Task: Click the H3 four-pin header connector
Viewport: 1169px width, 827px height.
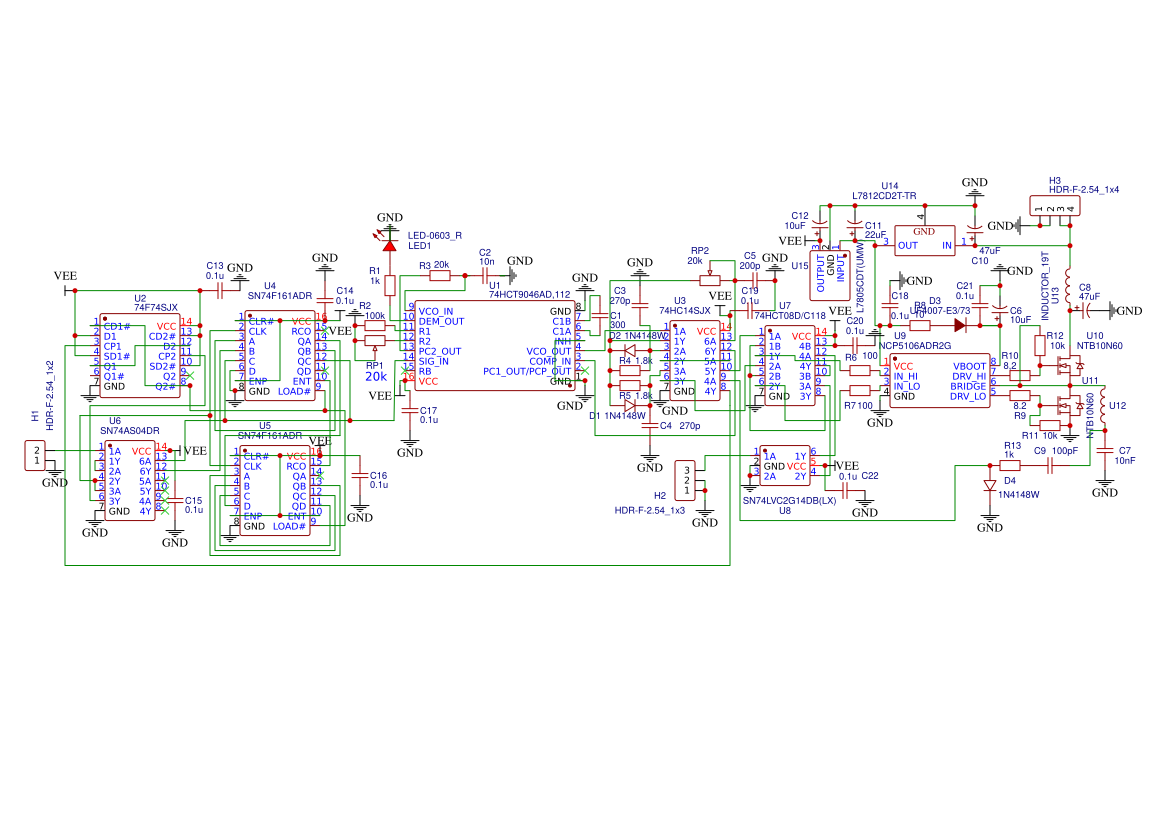Action: (1054, 207)
